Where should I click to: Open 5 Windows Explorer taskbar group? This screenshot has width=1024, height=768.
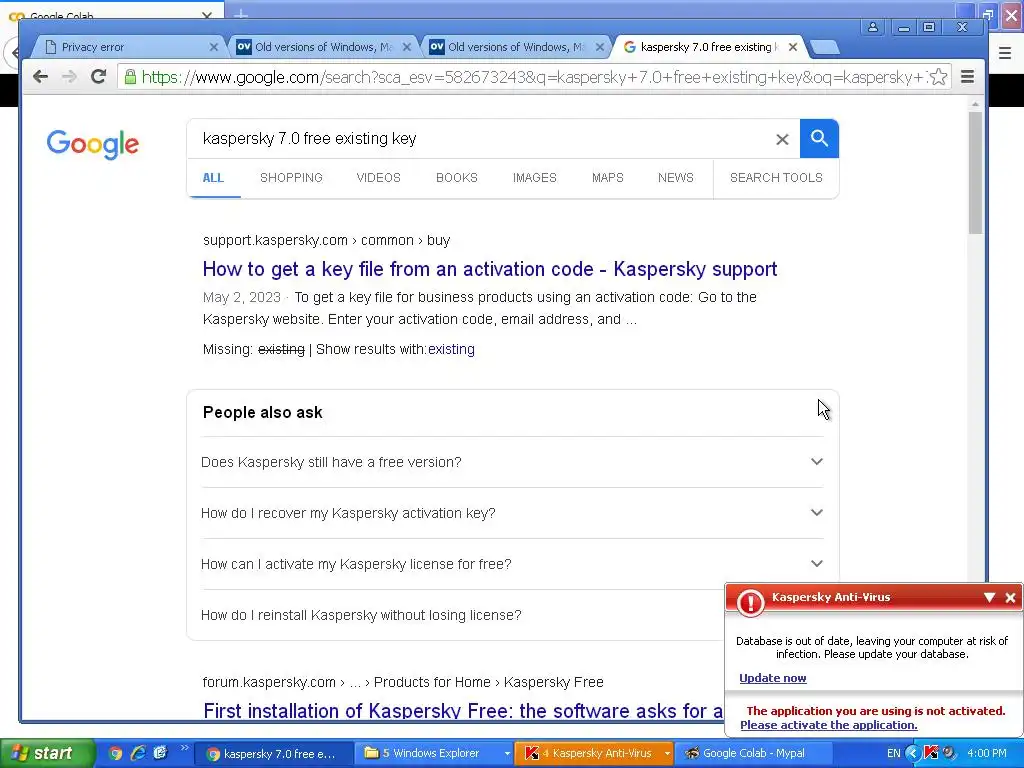tap(436, 754)
